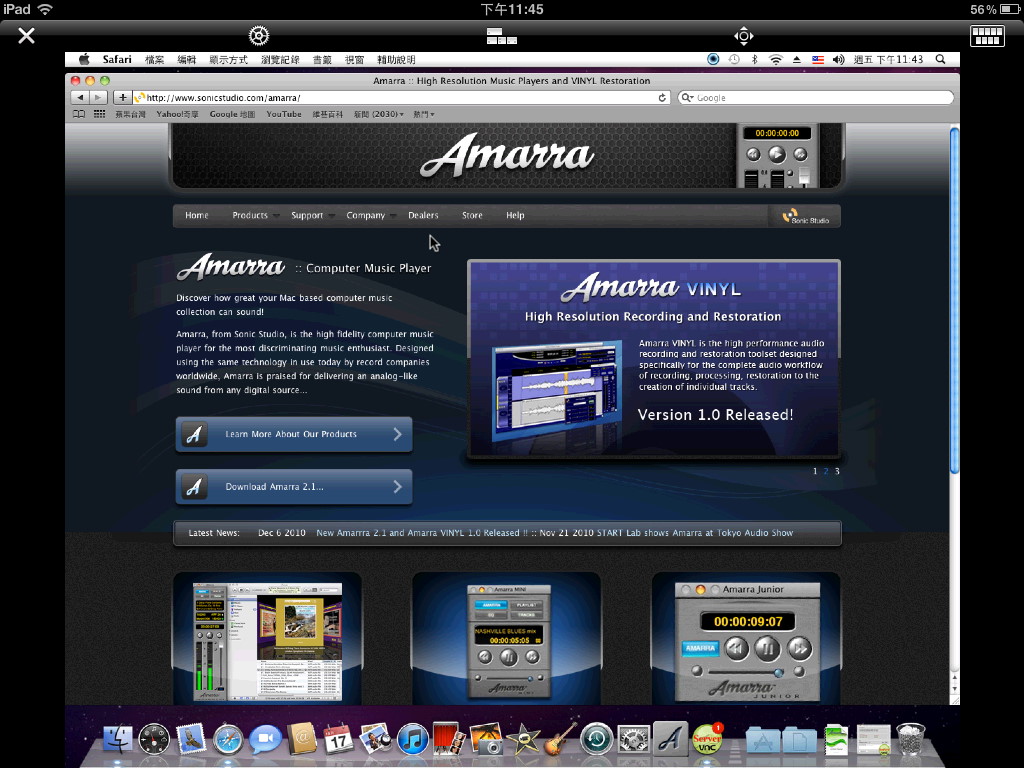The width and height of the screenshot is (1024, 768).
Task: Click the Safari address bar URL field
Action: (x=402, y=98)
